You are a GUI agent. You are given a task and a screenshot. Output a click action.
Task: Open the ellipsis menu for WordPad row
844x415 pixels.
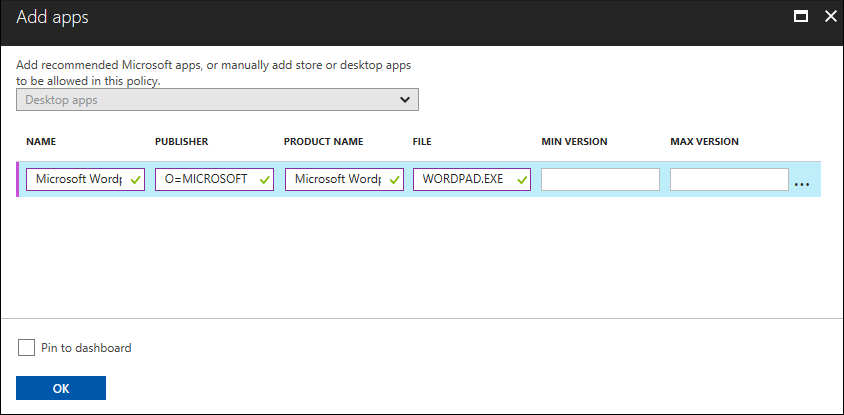802,183
